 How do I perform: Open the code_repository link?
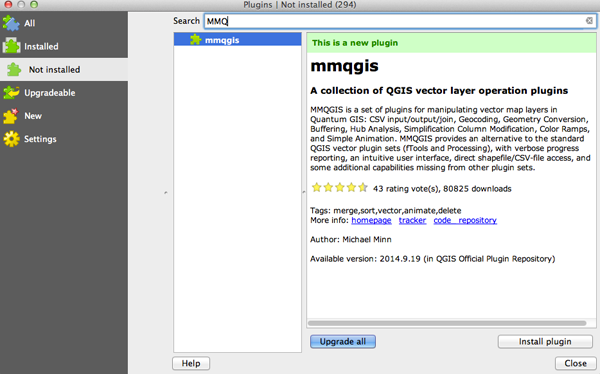pos(465,220)
